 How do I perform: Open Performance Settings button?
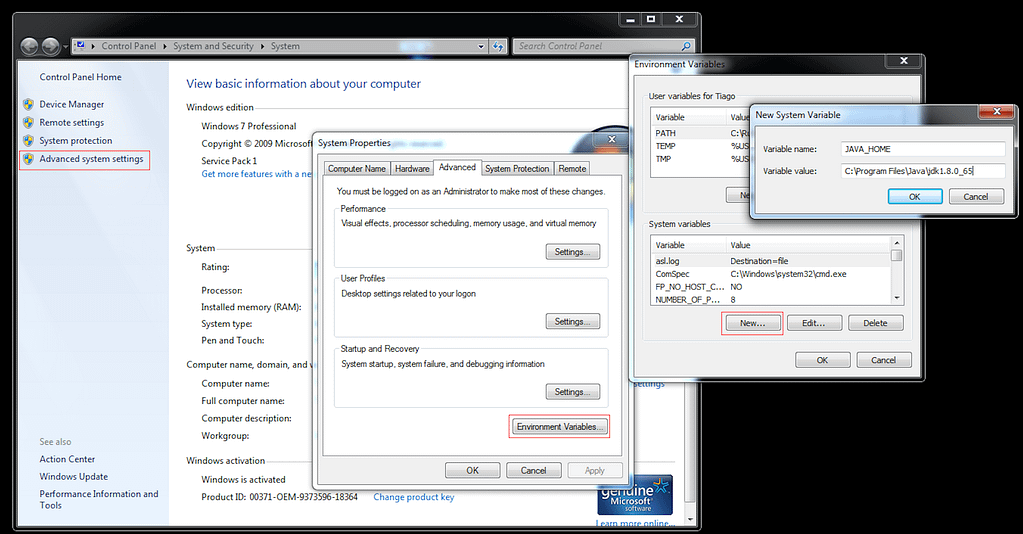tap(572, 252)
